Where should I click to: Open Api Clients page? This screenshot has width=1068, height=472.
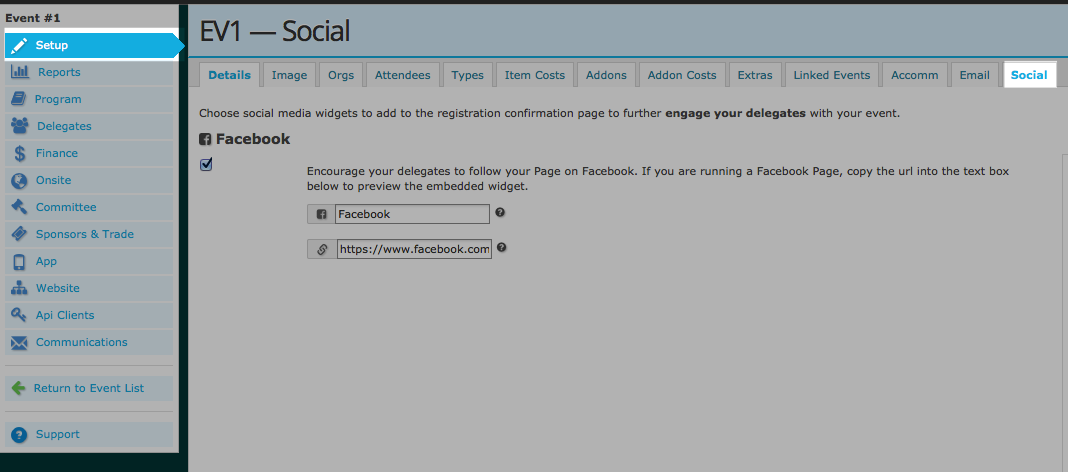pyautogui.click(x=89, y=315)
